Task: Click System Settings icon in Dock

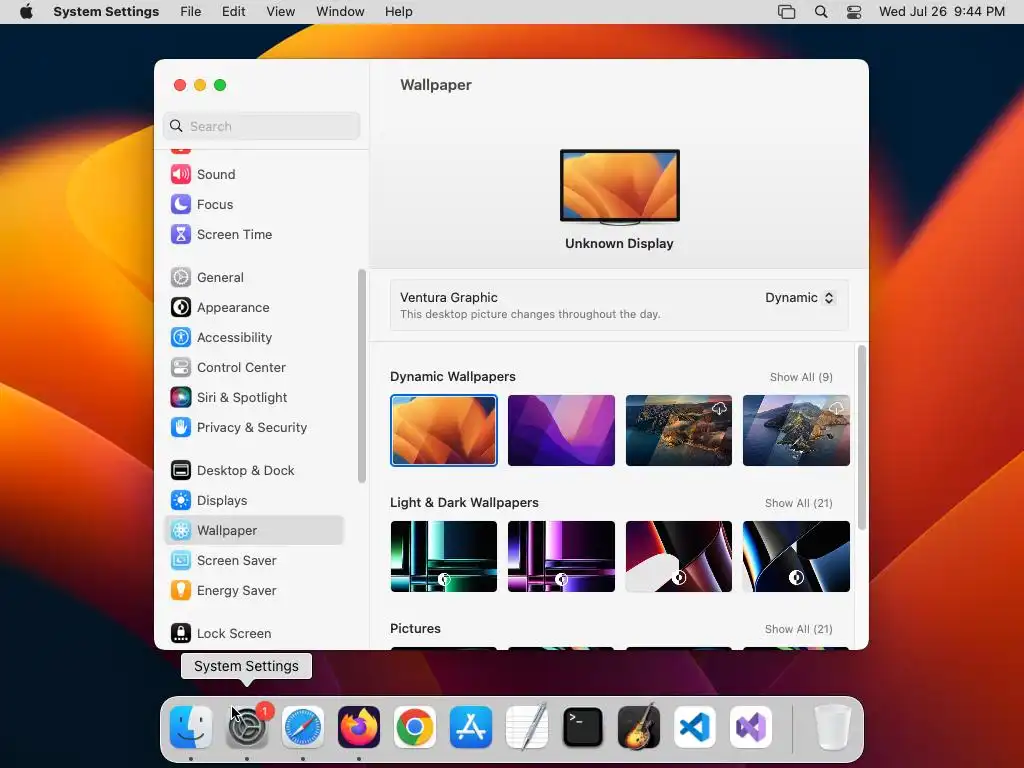Action: [x=247, y=727]
